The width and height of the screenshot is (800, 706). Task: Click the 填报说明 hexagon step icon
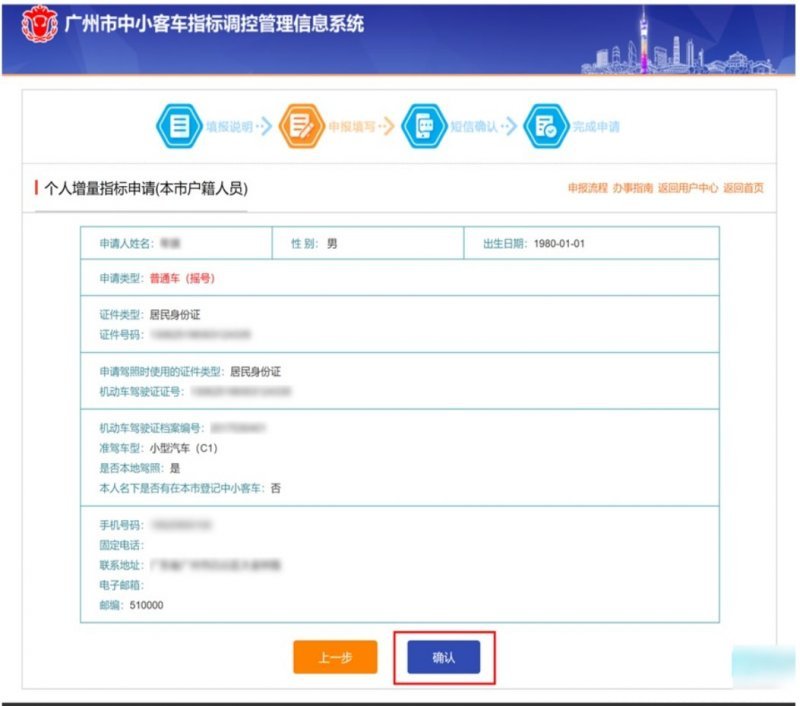180,127
